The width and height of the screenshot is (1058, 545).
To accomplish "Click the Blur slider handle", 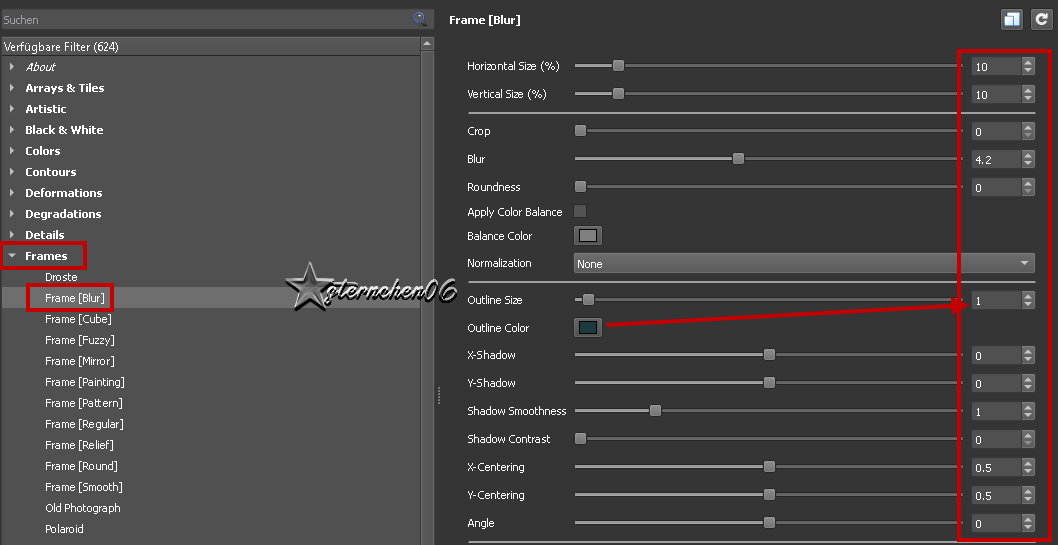I will tap(738, 159).
